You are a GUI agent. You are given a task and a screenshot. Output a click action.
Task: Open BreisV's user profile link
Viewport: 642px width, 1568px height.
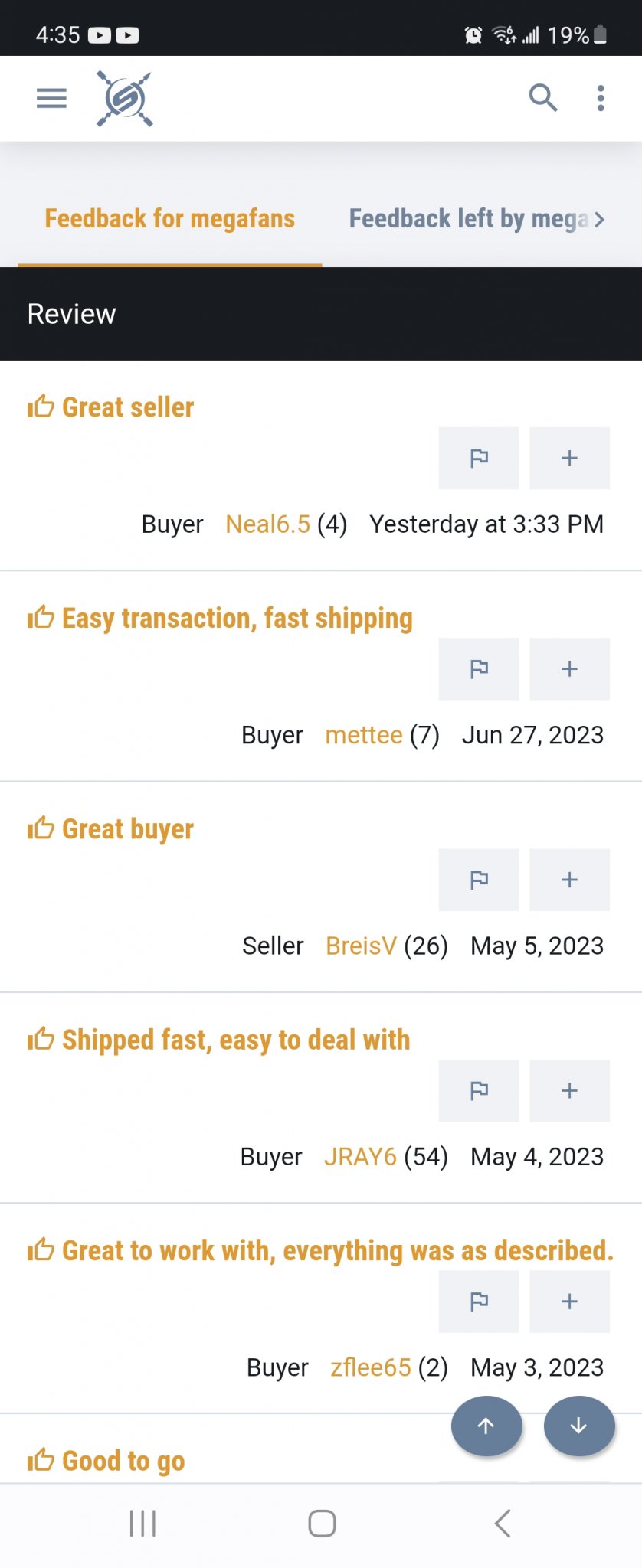pos(361,946)
